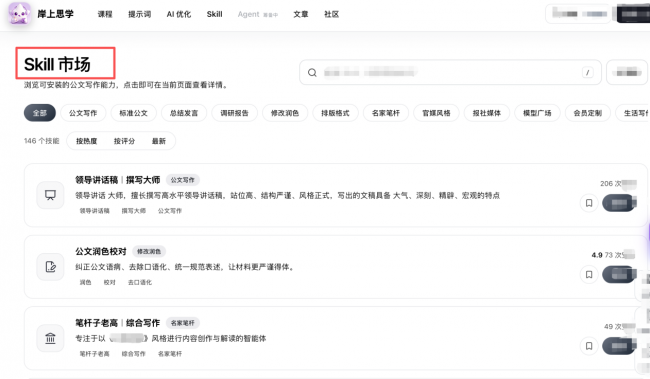
Task: Go to the Skill nav item
Action: pyautogui.click(x=214, y=14)
